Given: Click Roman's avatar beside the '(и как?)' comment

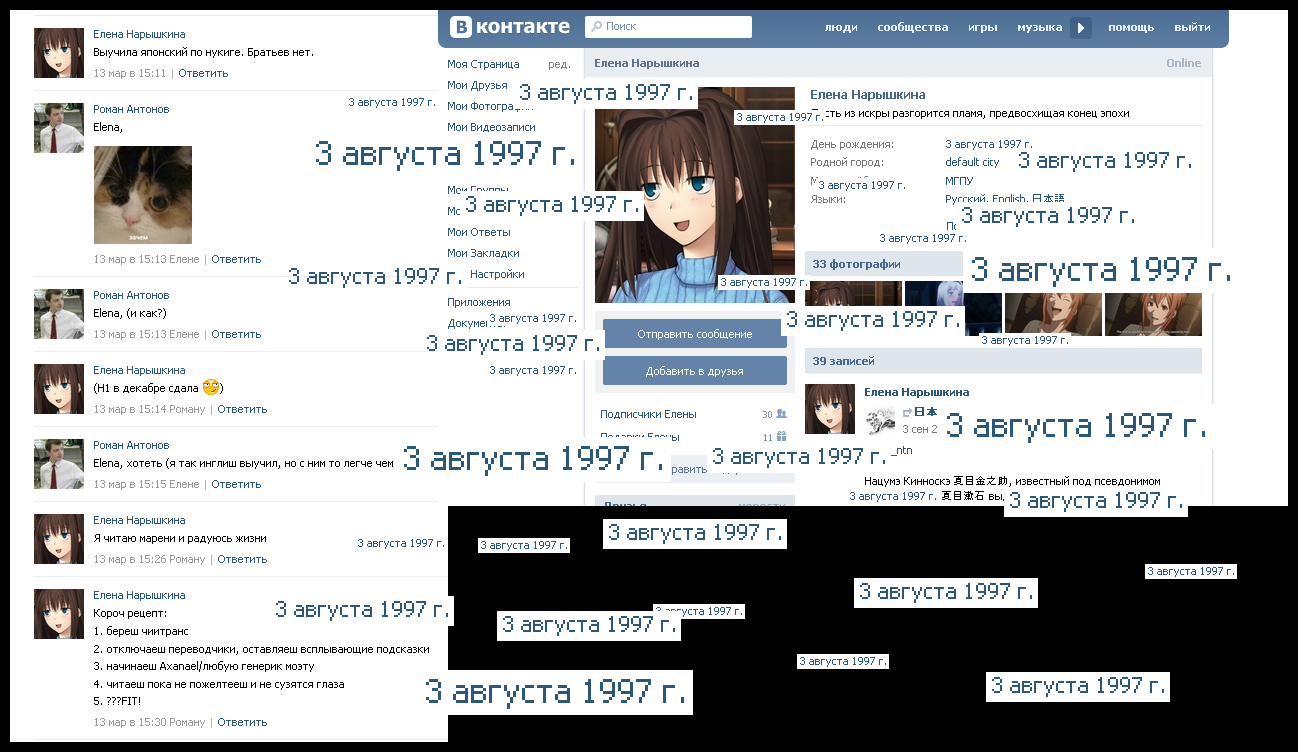Looking at the screenshot, I should click(59, 314).
